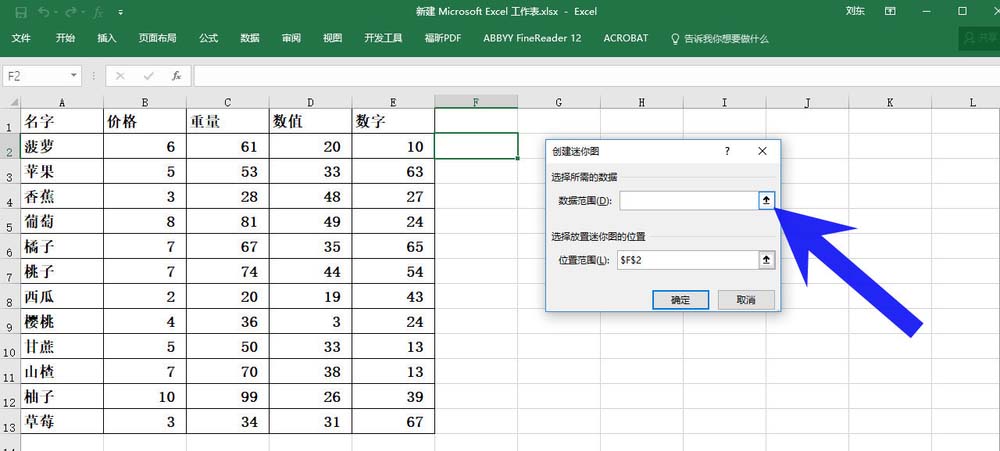Expand the Name Box dropdown arrow
This screenshot has width=1000, height=451.
(x=73, y=76)
